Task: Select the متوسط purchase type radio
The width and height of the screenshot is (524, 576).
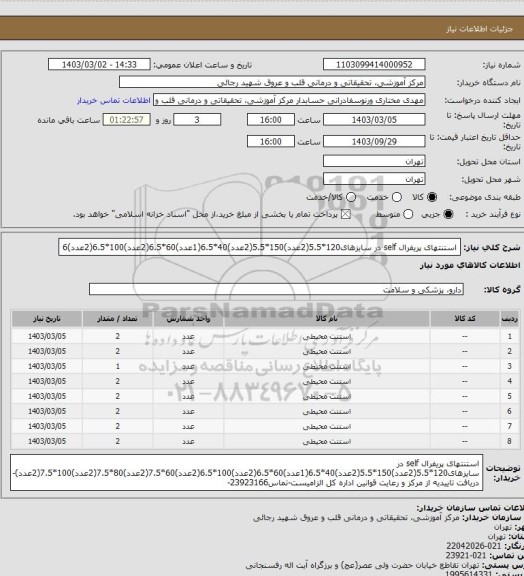Action: point(408,214)
